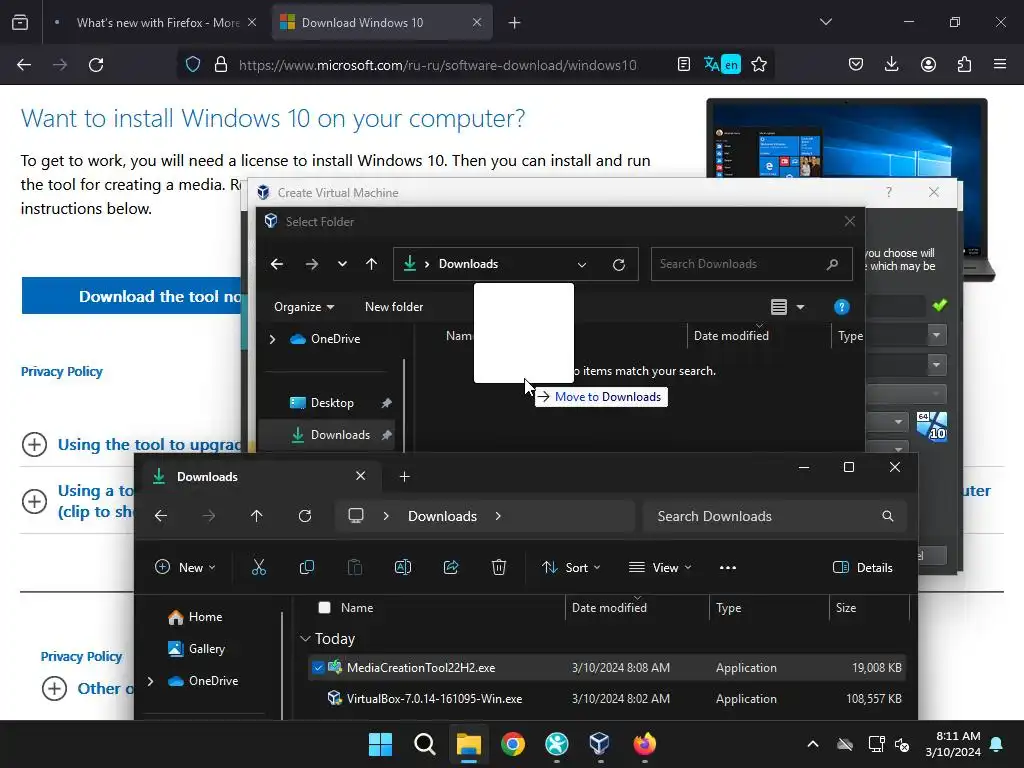Click the Download the tool now button
The image size is (1024, 768).
tap(132, 296)
